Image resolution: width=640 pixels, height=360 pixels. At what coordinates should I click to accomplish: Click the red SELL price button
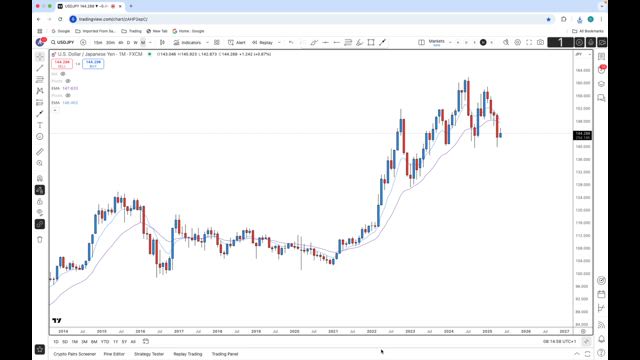coord(62,64)
